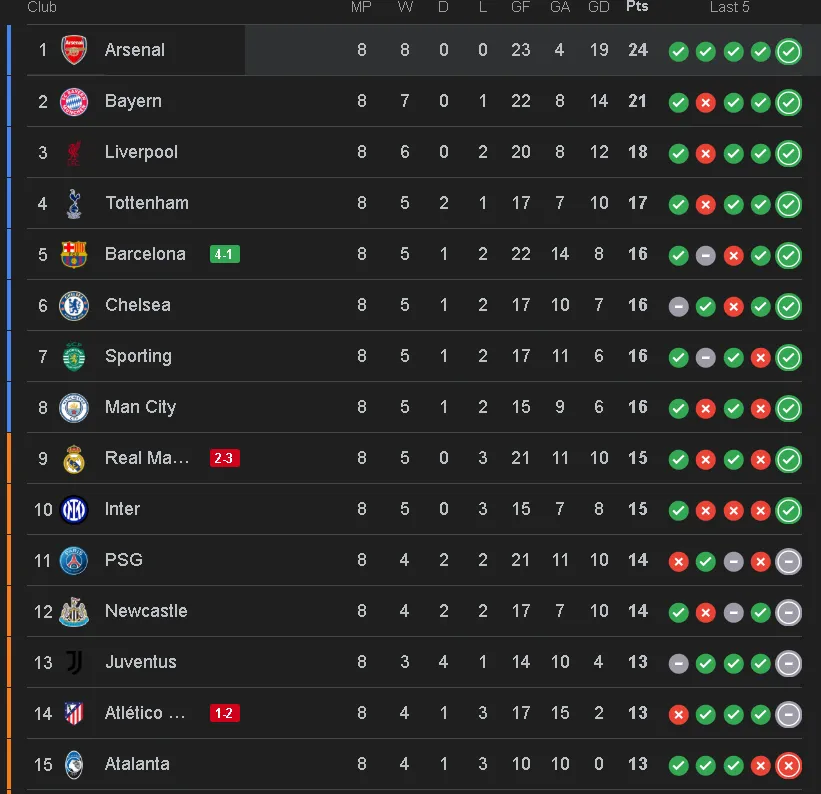Click the Man City crest icon

click(74, 407)
